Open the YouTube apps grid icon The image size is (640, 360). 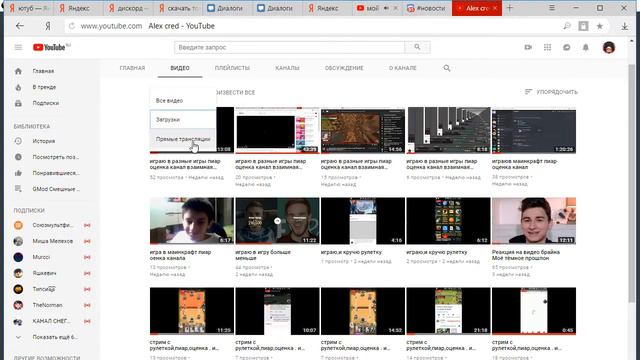point(547,47)
